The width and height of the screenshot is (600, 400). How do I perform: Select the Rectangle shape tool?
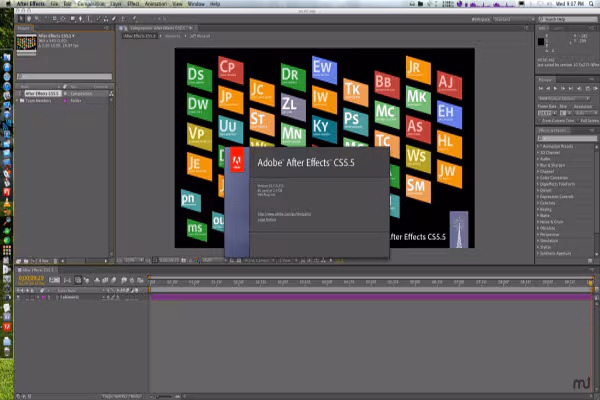73,19
